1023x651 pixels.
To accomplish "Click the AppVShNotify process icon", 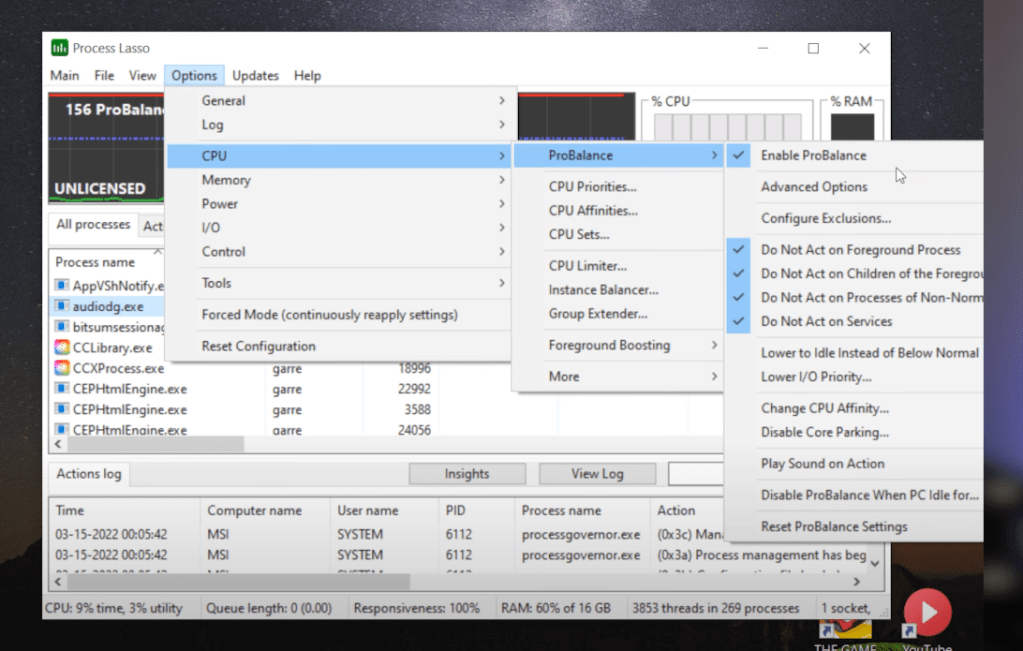I will coord(62,285).
